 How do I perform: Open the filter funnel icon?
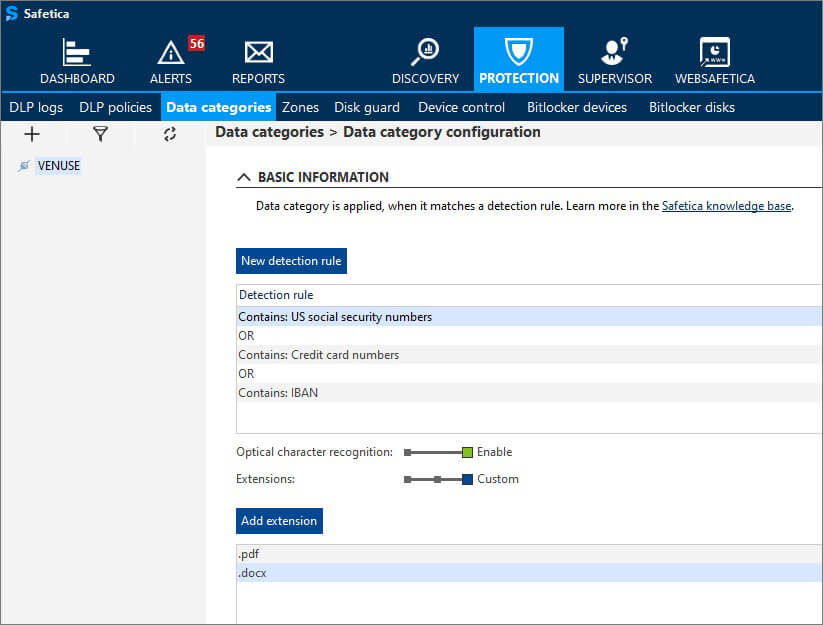[100, 134]
